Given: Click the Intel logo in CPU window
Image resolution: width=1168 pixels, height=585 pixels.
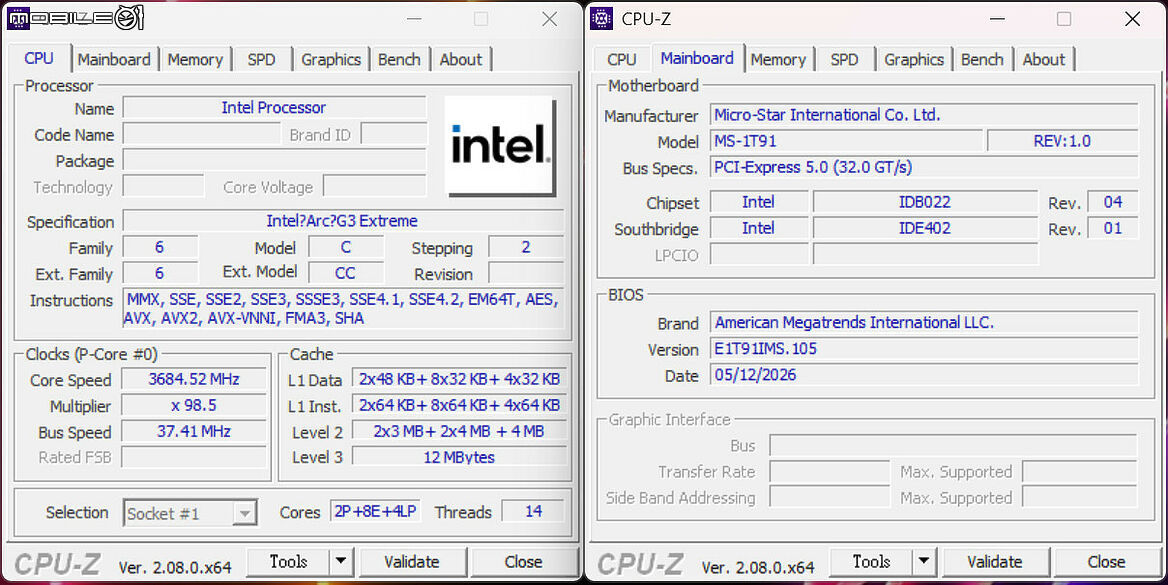Looking at the screenshot, I should (500, 146).
